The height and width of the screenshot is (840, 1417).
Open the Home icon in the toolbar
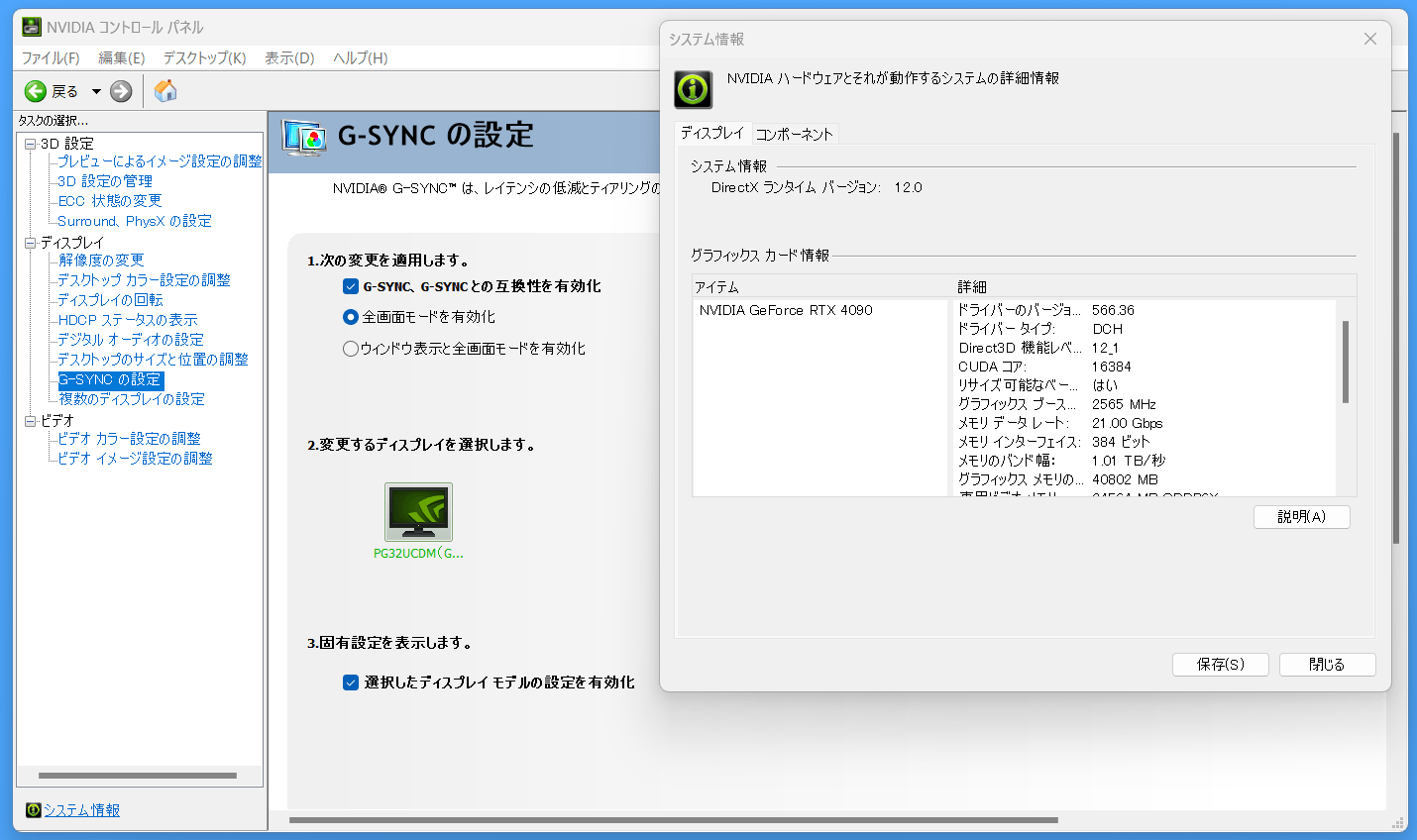click(165, 91)
